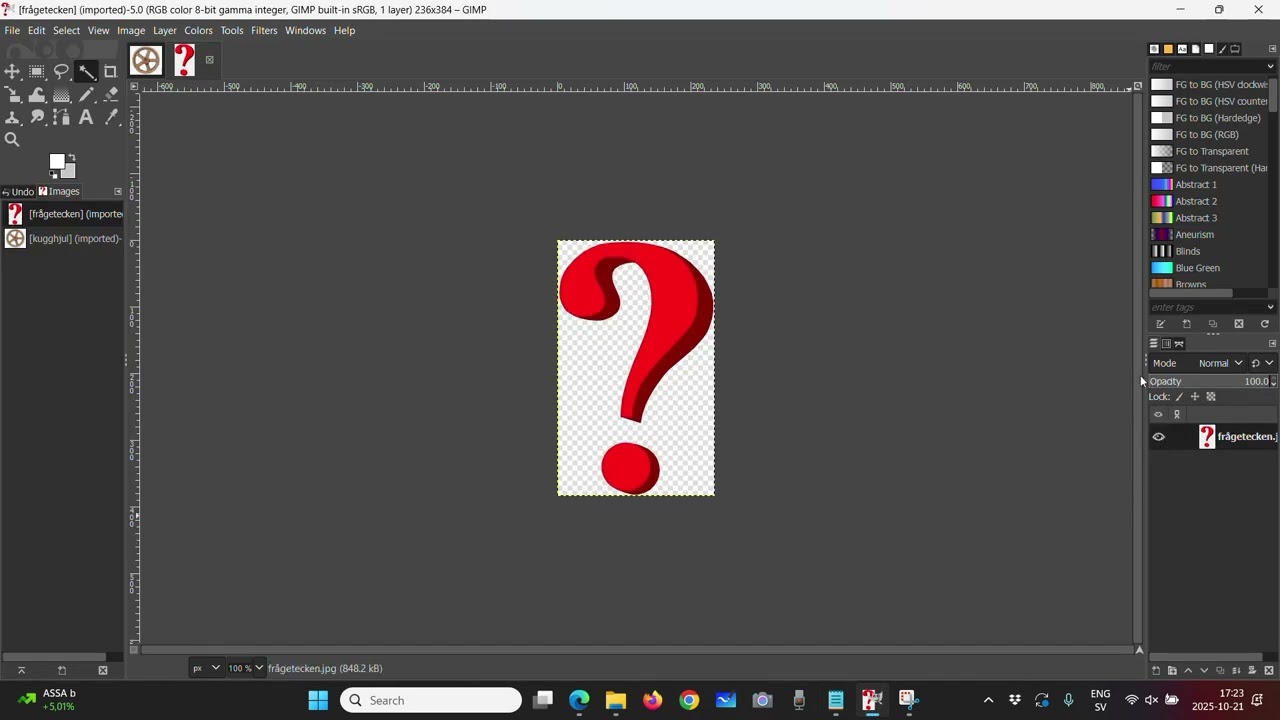Image resolution: width=1280 pixels, height=720 pixels.
Task: Select the Fuzzy Select magic wand tool
Action: [87, 71]
